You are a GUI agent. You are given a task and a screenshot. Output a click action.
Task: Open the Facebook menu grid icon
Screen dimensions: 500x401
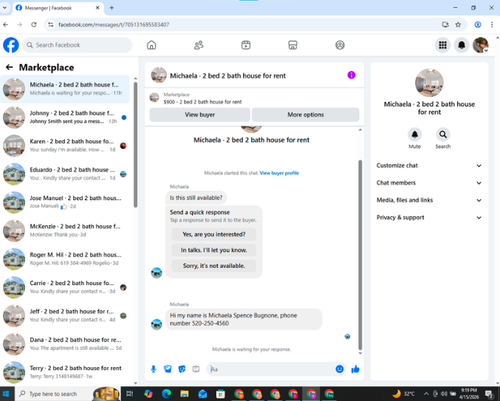click(442, 45)
